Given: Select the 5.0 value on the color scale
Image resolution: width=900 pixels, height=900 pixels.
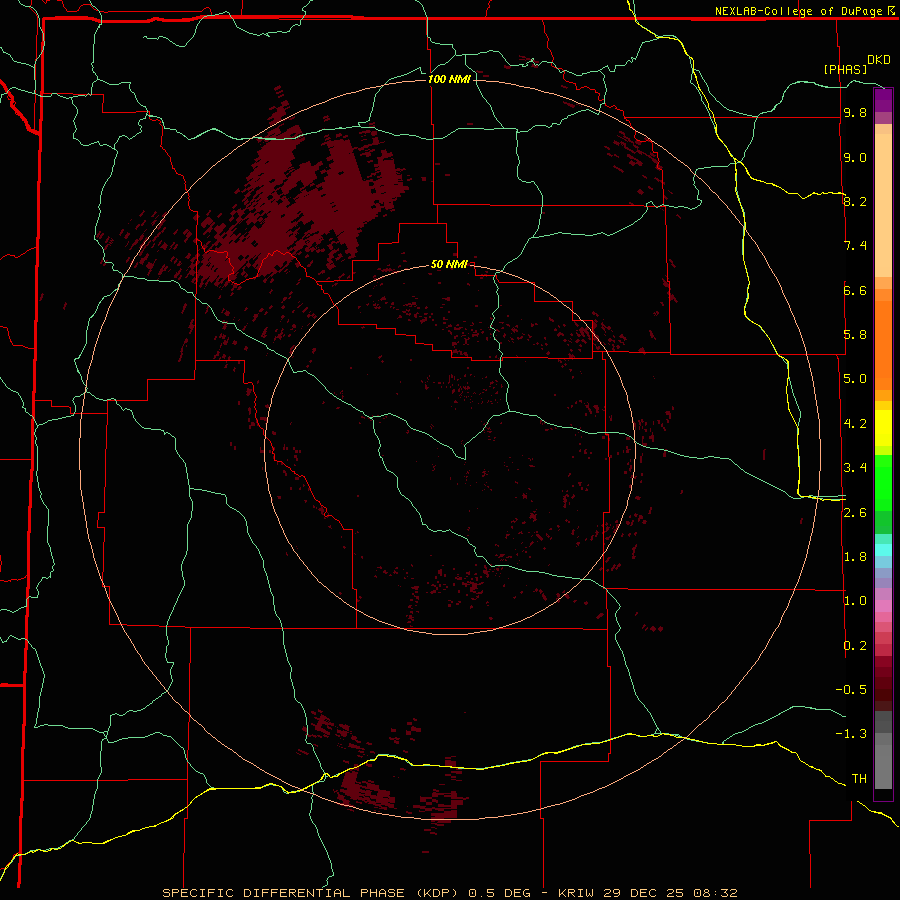Looking at the screenshot, I should pos(855,379).
